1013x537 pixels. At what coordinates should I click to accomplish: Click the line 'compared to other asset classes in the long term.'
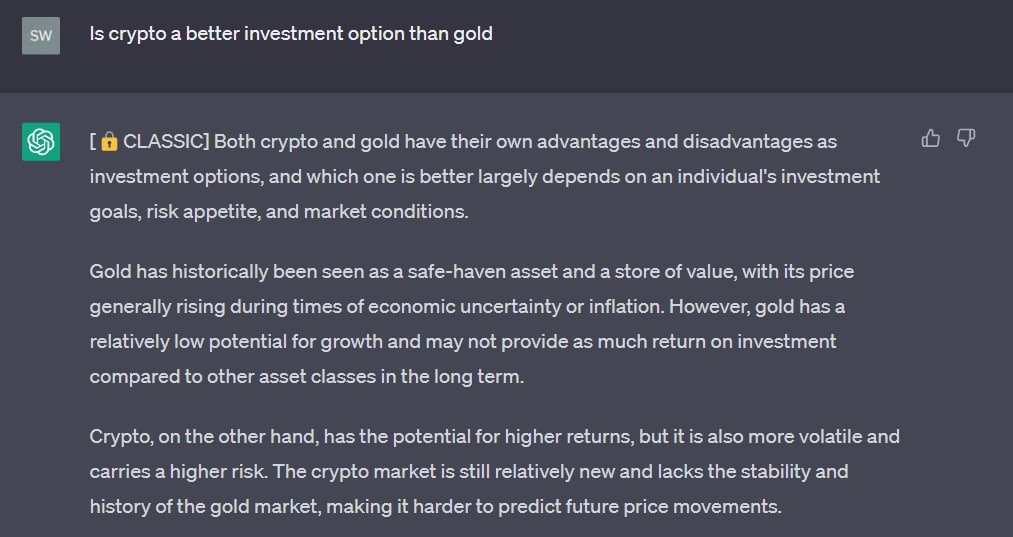306,376
